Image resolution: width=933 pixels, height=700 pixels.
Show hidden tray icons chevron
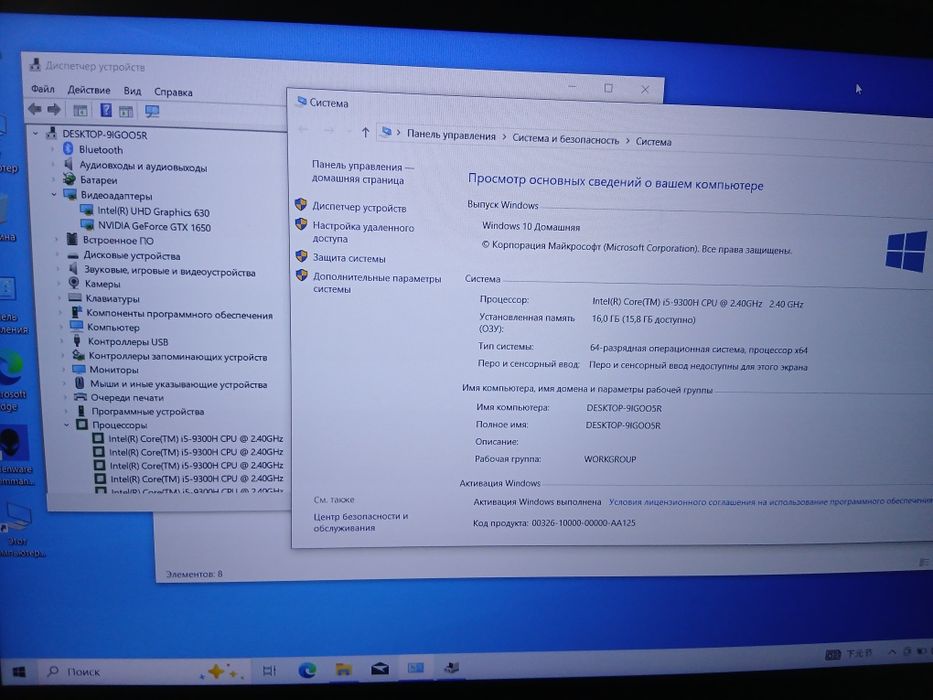coord(892,652)
